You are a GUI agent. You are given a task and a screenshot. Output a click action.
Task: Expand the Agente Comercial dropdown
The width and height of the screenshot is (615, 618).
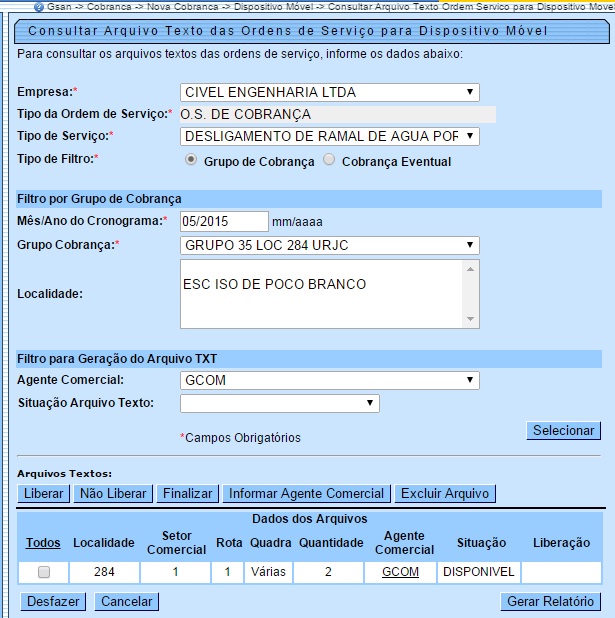click(x=329, y=380)
